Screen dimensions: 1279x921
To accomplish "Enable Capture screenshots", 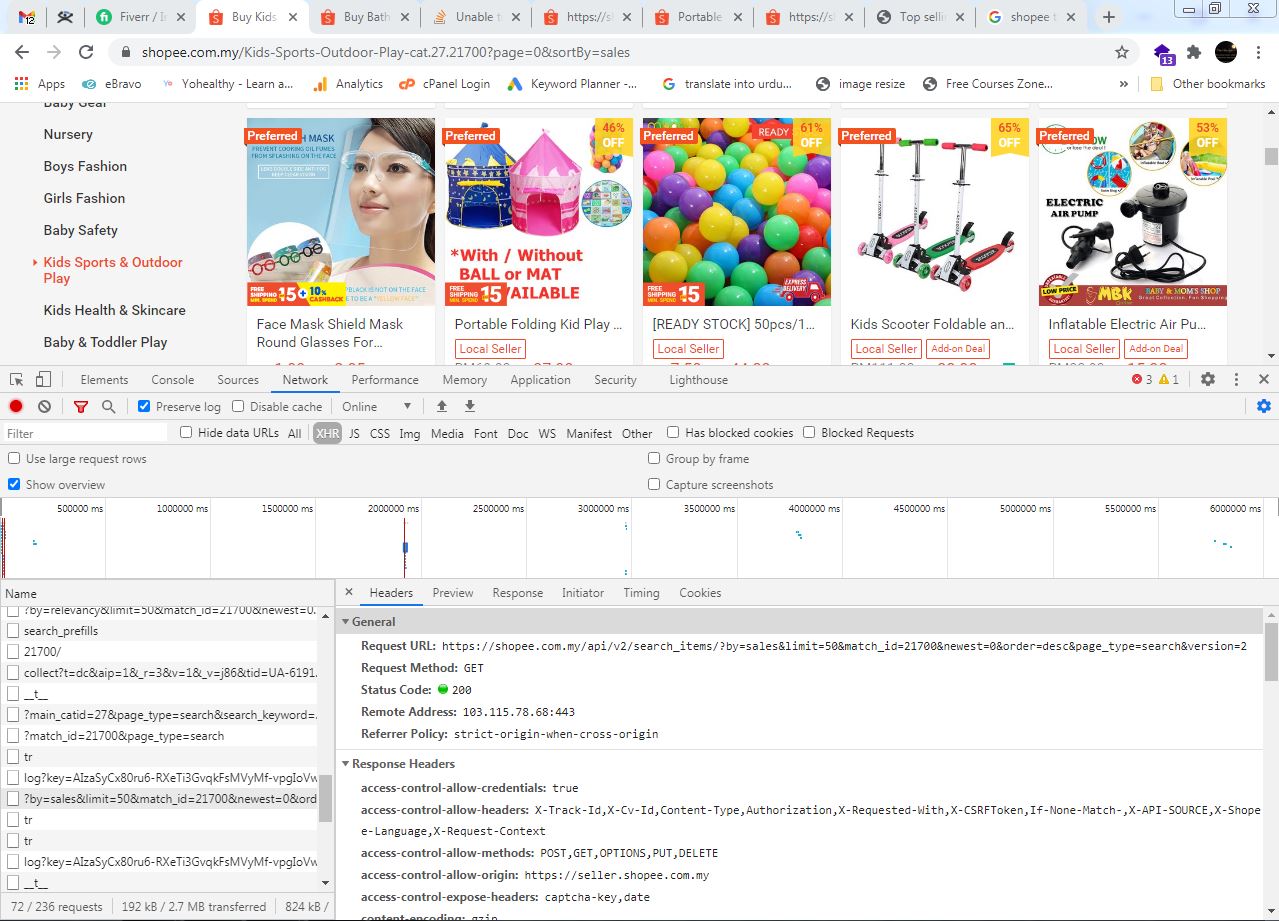I will pos(654,484).
